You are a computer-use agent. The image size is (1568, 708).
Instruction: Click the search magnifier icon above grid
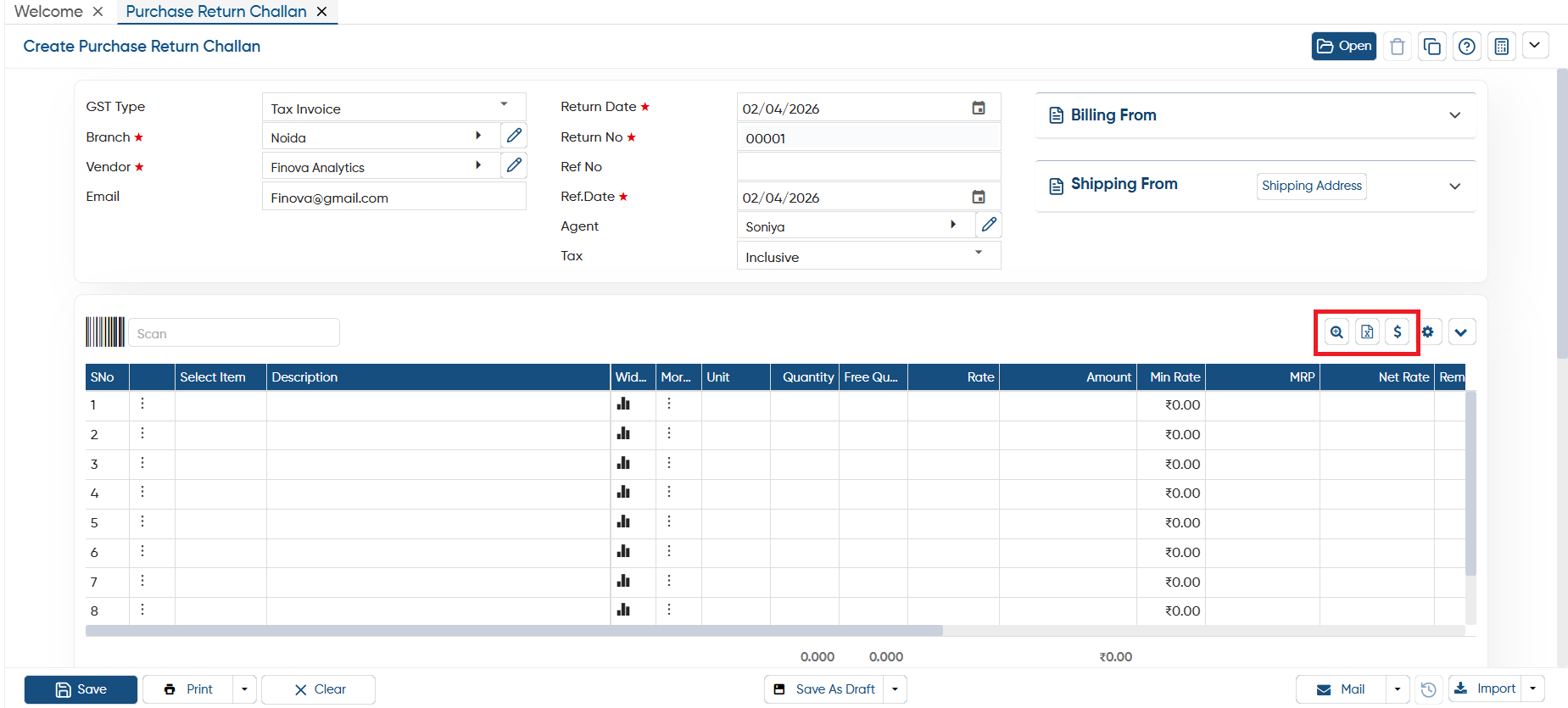pyautogui.click(x=1336, y=332)
